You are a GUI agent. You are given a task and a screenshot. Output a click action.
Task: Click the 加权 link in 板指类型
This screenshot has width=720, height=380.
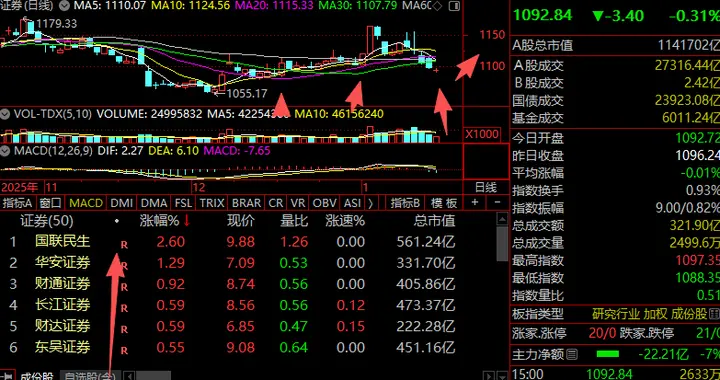pyautogui.click(x=655, y=314)
